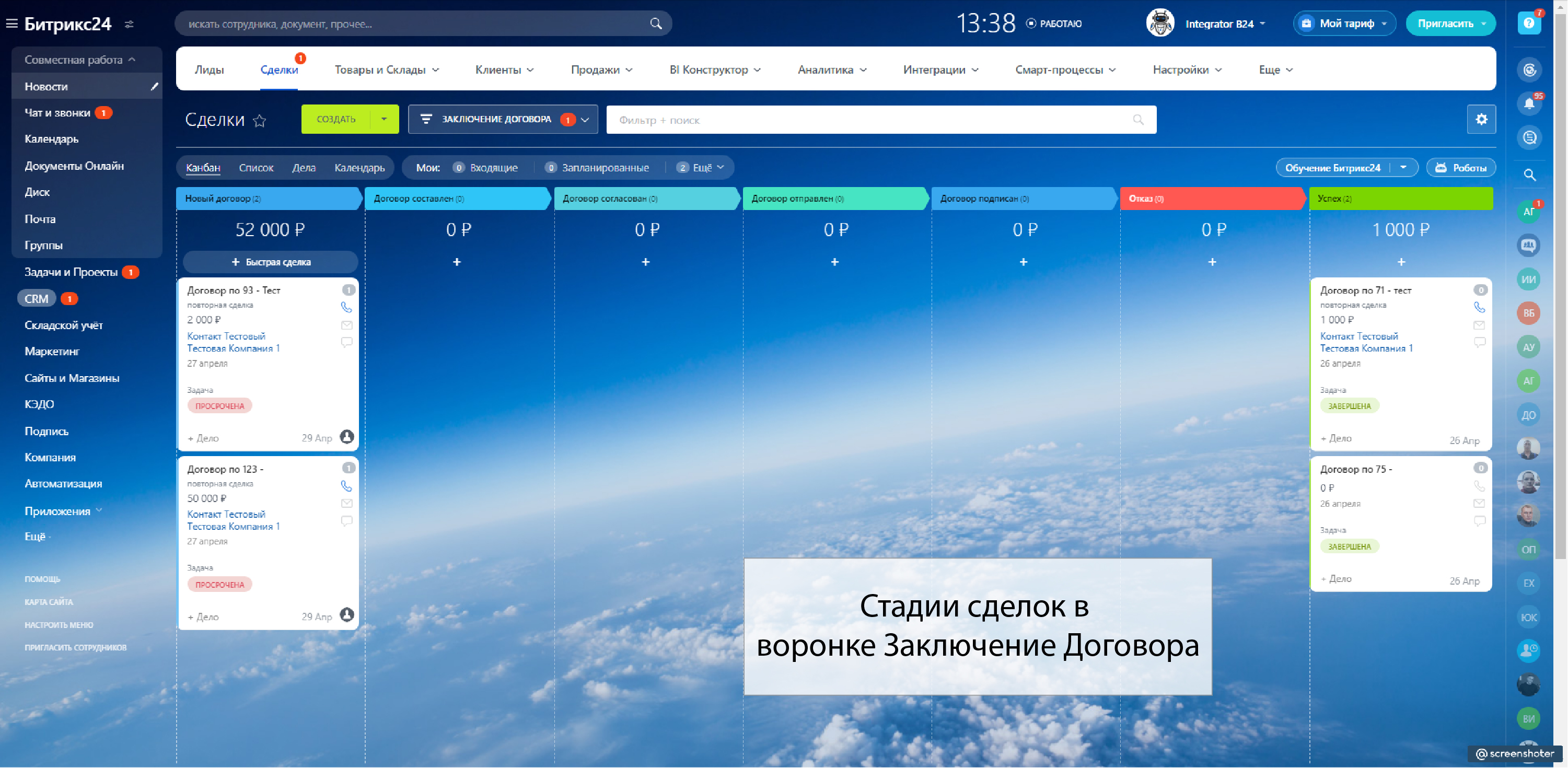Click the hamburger menu icon beside Битрикс24

pyautogui.click(x=11, y=24)
